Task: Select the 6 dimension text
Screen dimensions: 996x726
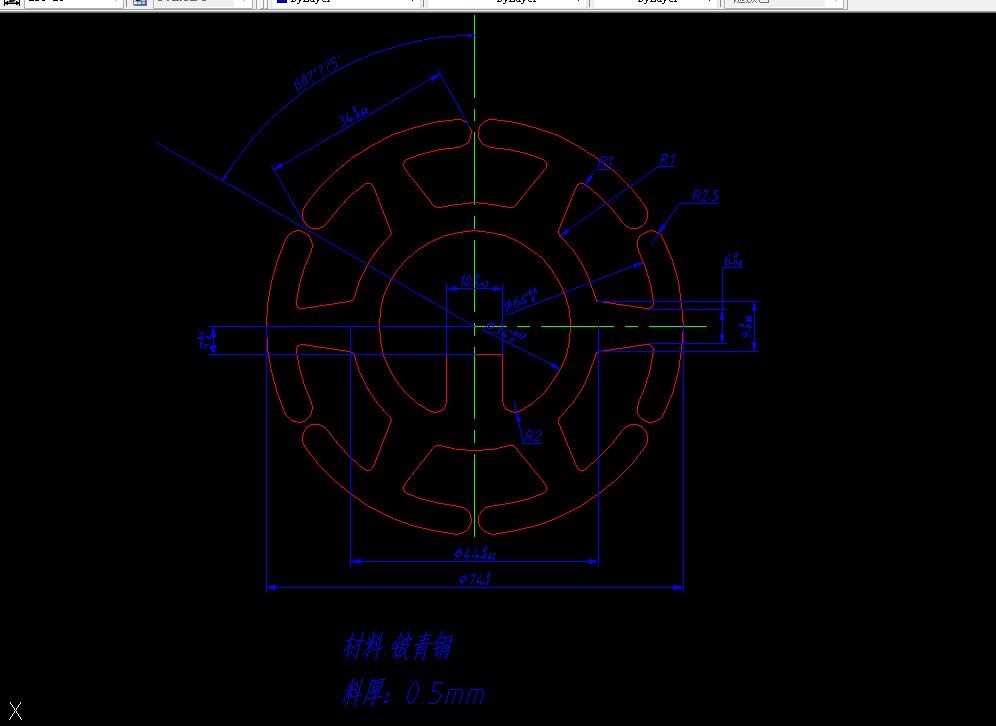Action: pos(734,260)
